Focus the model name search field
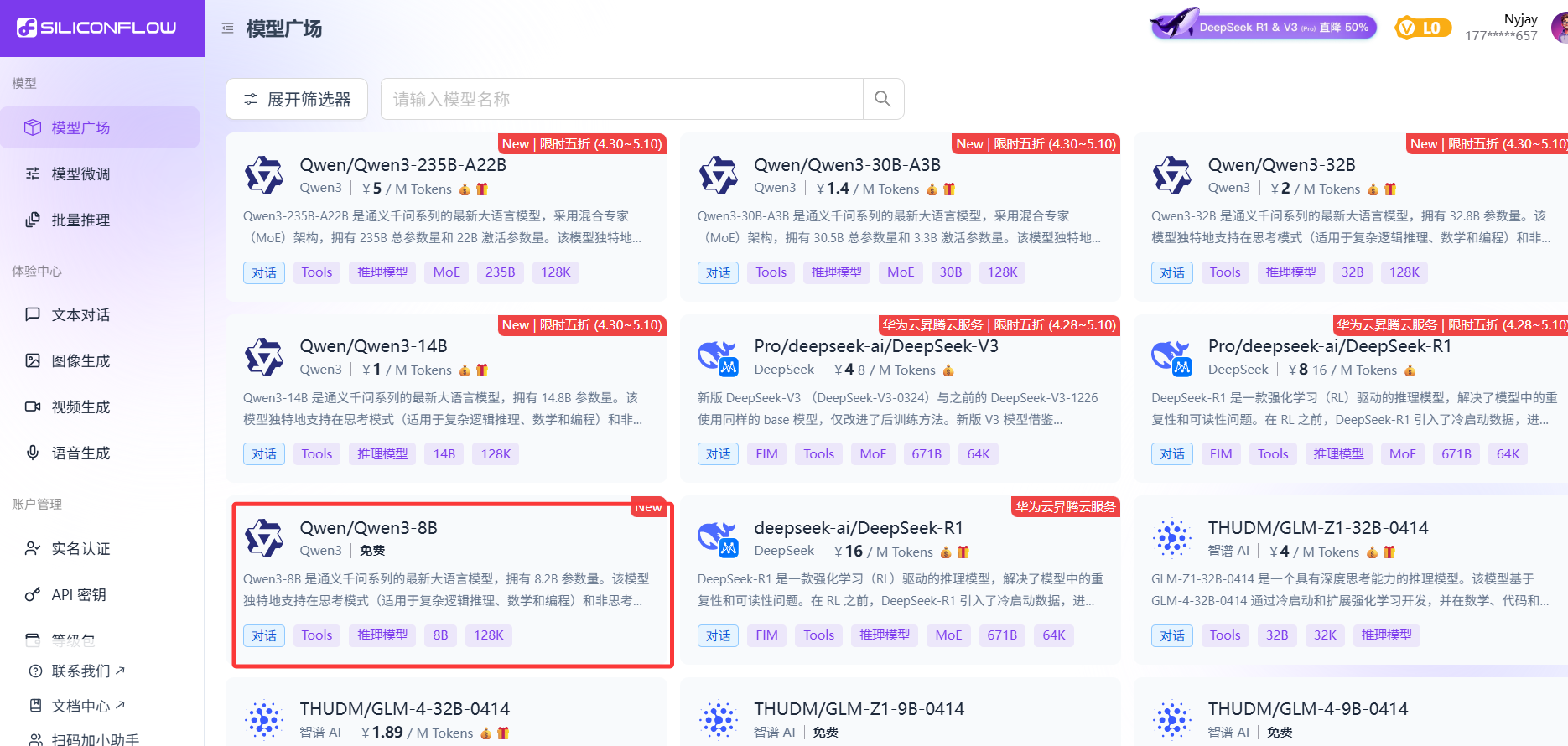This screenshot has width=1568, height=746. [622, 99]
